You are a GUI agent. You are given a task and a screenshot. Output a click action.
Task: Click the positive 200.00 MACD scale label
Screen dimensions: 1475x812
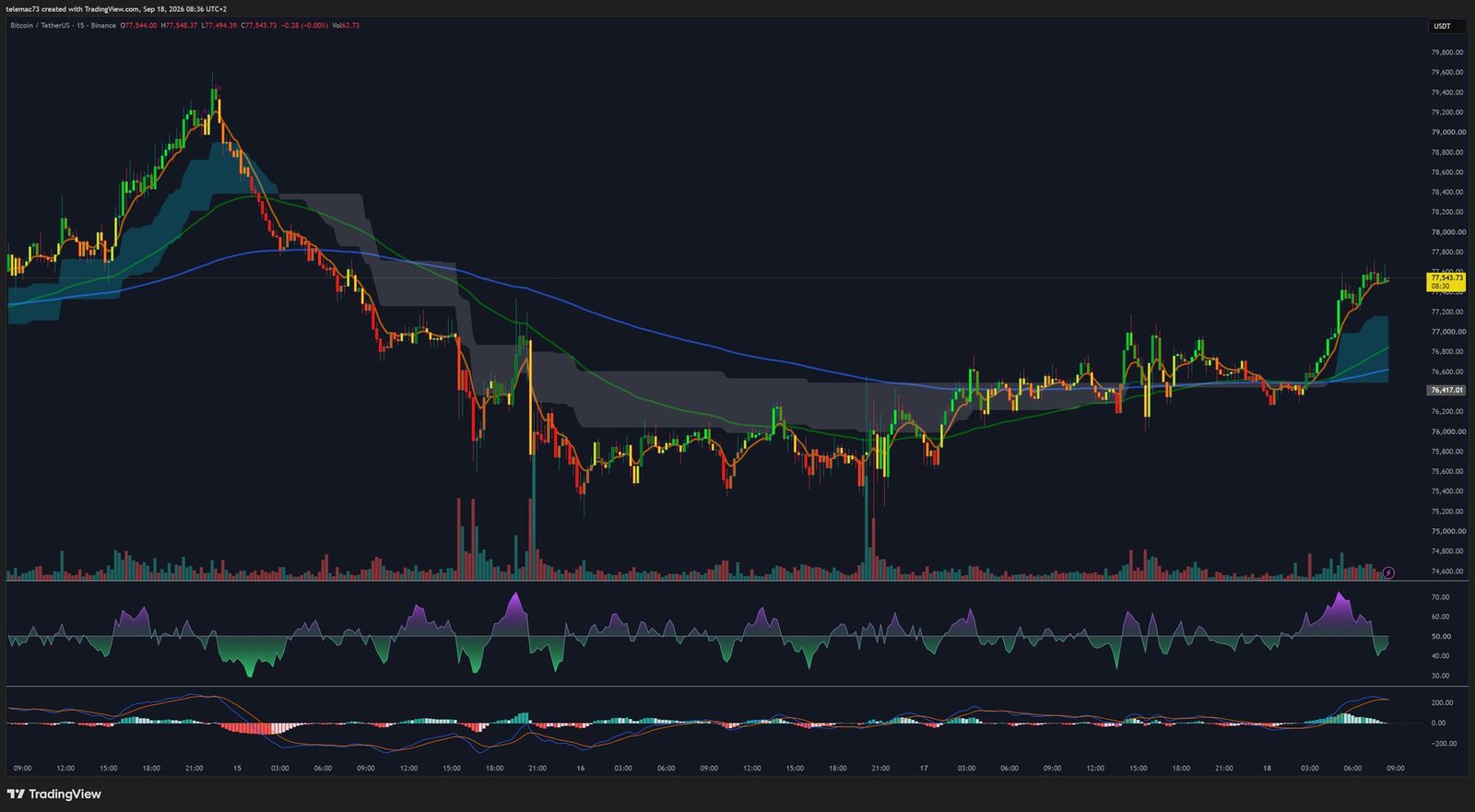[x=1444, y=702]
